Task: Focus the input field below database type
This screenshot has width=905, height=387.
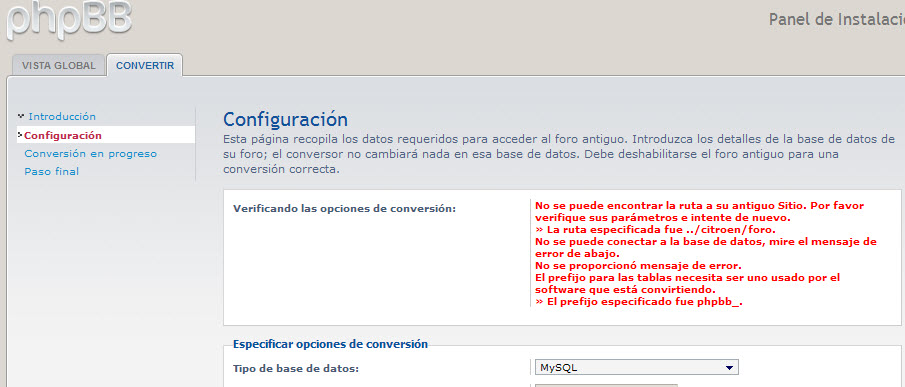Action: 606,385
